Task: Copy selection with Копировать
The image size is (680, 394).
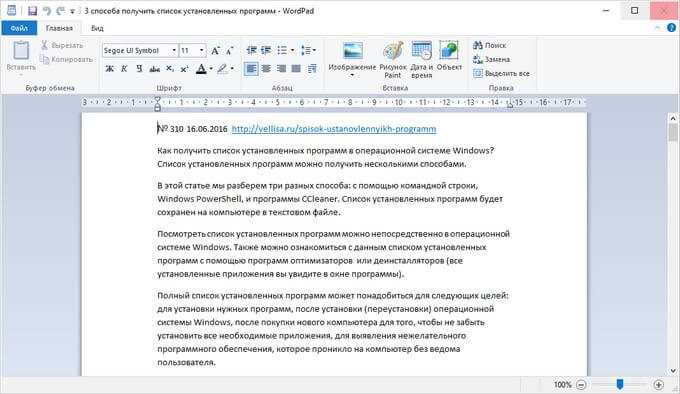Action: (66, 59)
